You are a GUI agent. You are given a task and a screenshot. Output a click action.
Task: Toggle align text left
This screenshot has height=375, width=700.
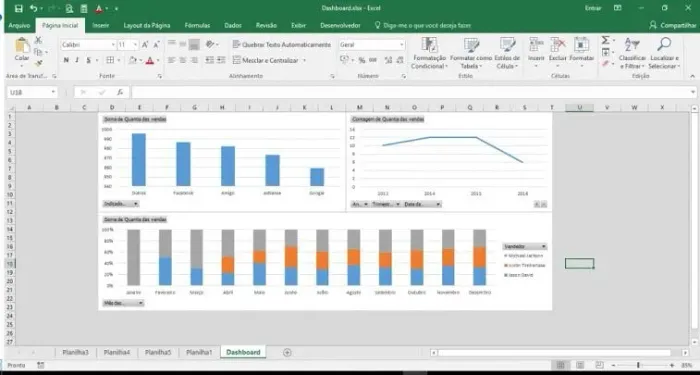(171, 60)
